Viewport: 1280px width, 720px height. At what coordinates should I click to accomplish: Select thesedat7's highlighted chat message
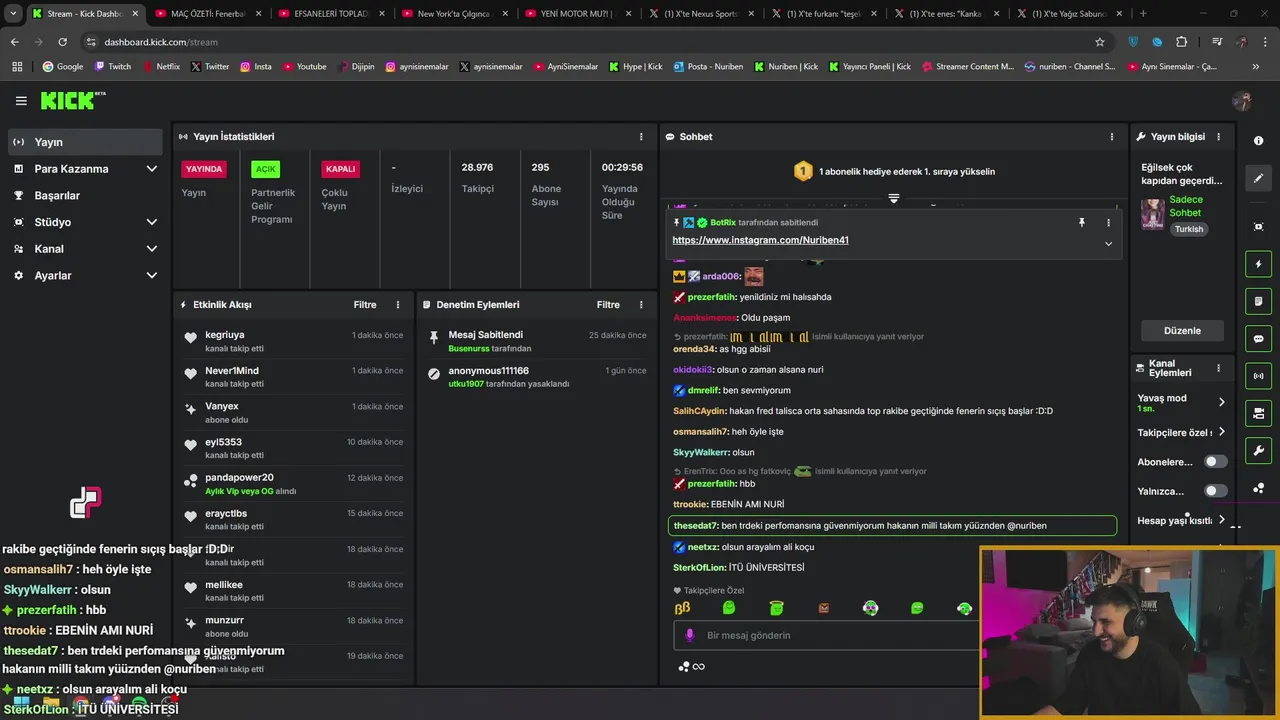tap(892, 525)
